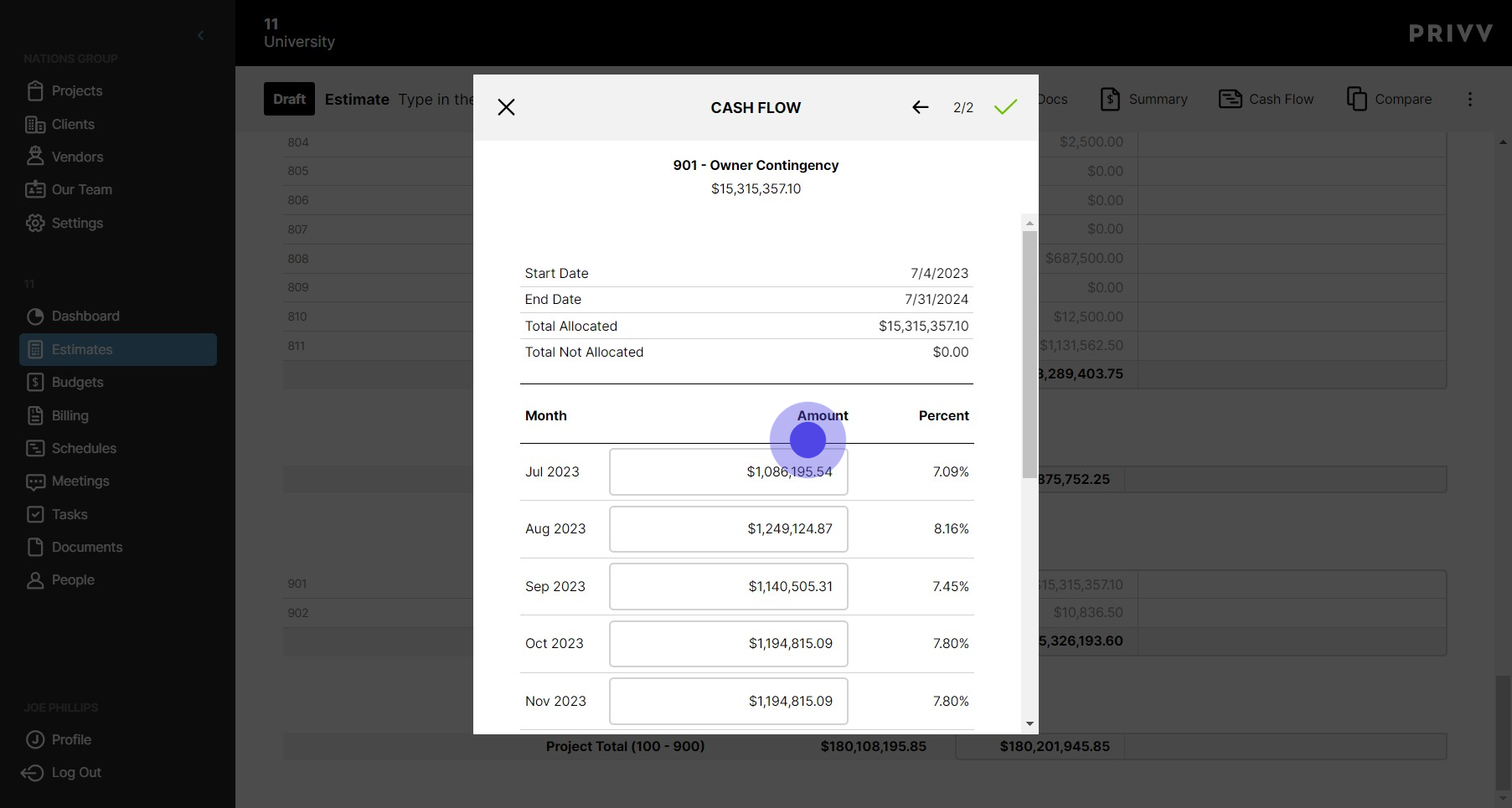
Task: Open Summary toolbar button
Action: tap(1143, 99)
